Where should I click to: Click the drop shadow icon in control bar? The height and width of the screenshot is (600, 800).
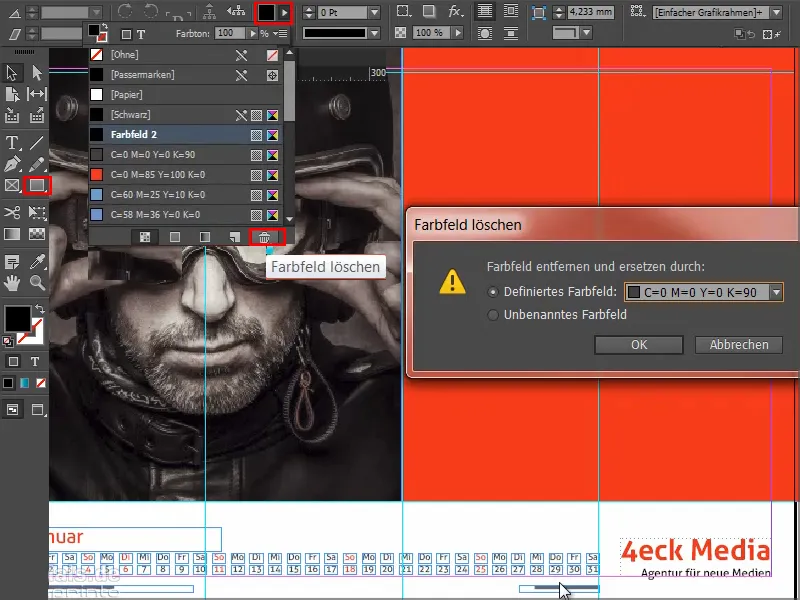tap(429, 11)
